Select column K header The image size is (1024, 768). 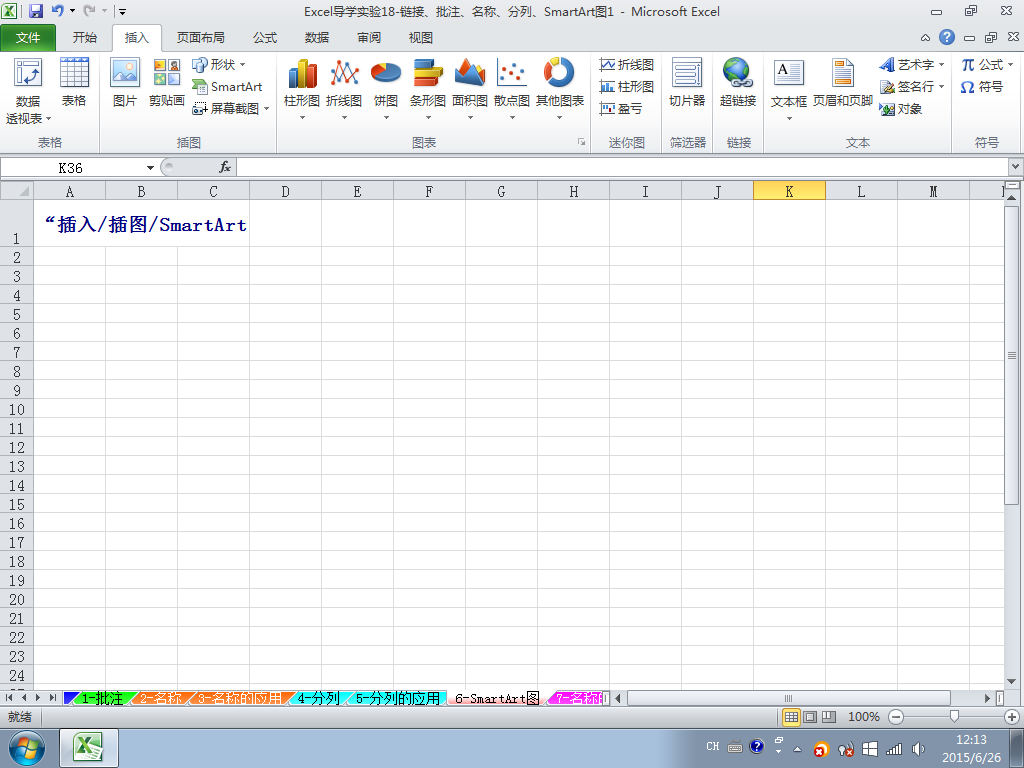pos(789,191)
